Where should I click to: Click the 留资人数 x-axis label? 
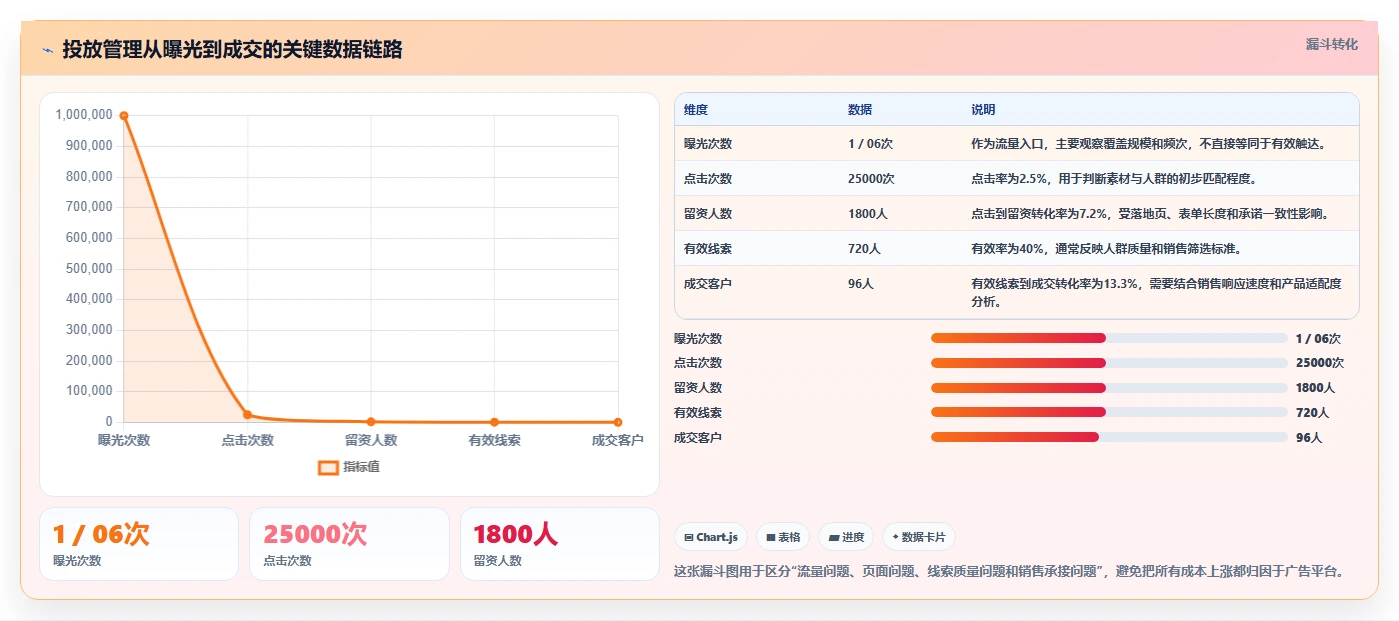point(371,440)
